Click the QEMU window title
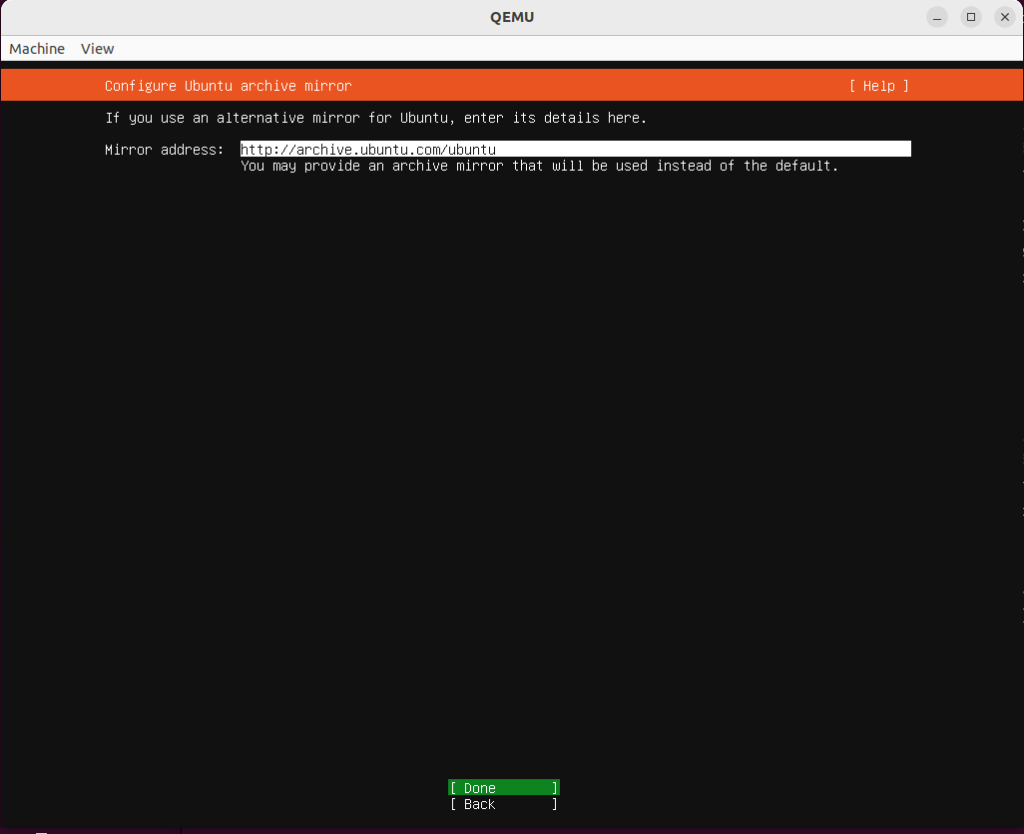The height and width of the screenshot is (834, 1024). pyautogui.click(x=511, y=17)
